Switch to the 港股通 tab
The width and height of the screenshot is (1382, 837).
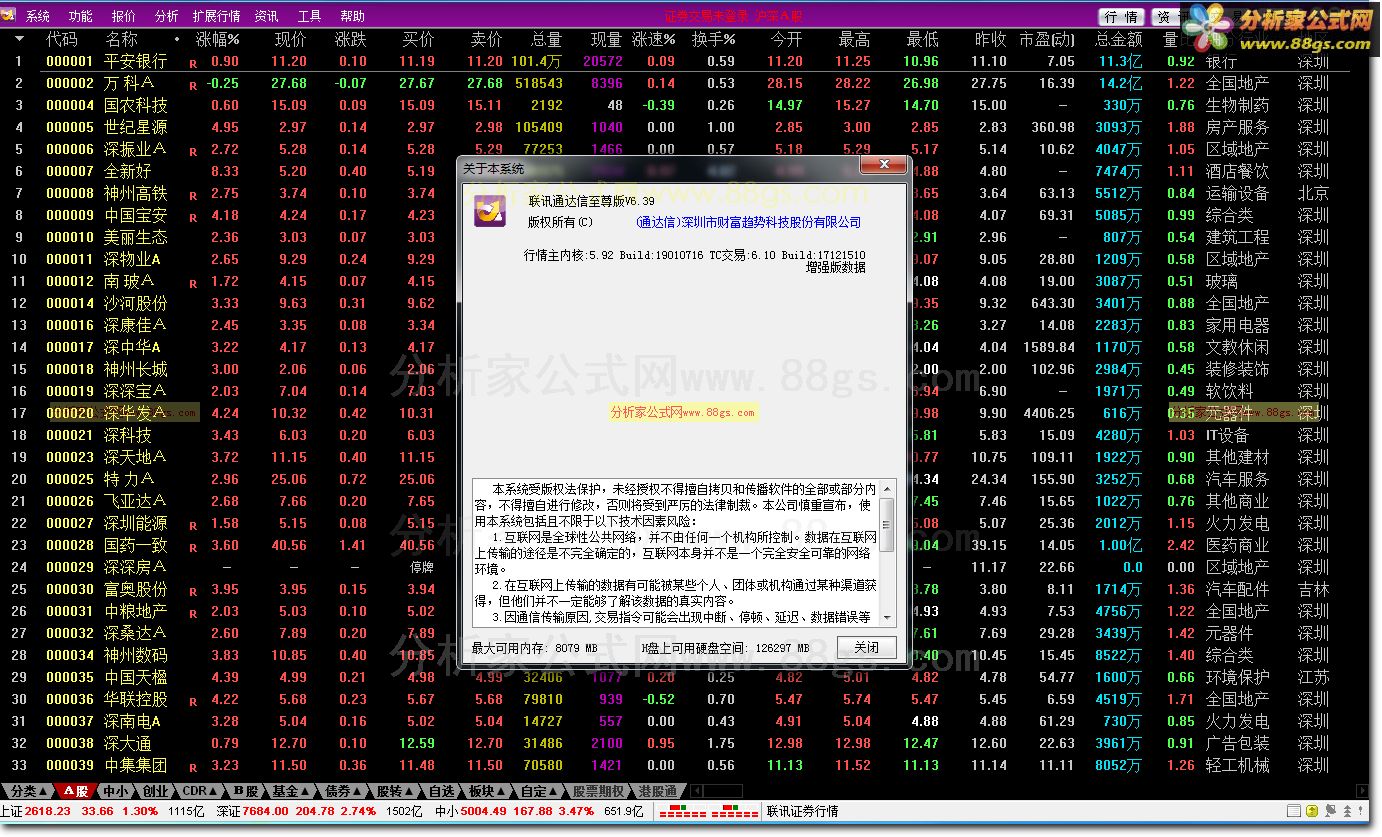click(x=657, y=791)
